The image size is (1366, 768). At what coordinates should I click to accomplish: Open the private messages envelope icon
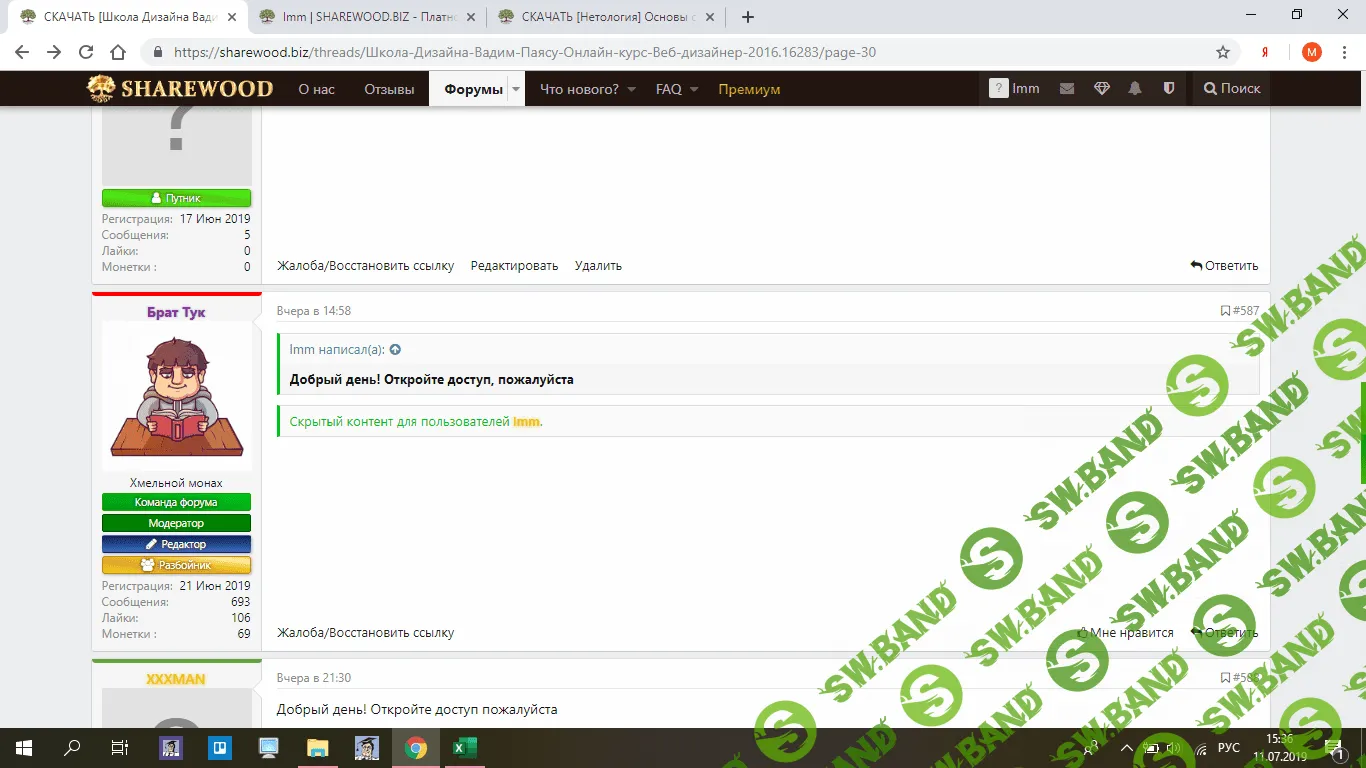1067,89
